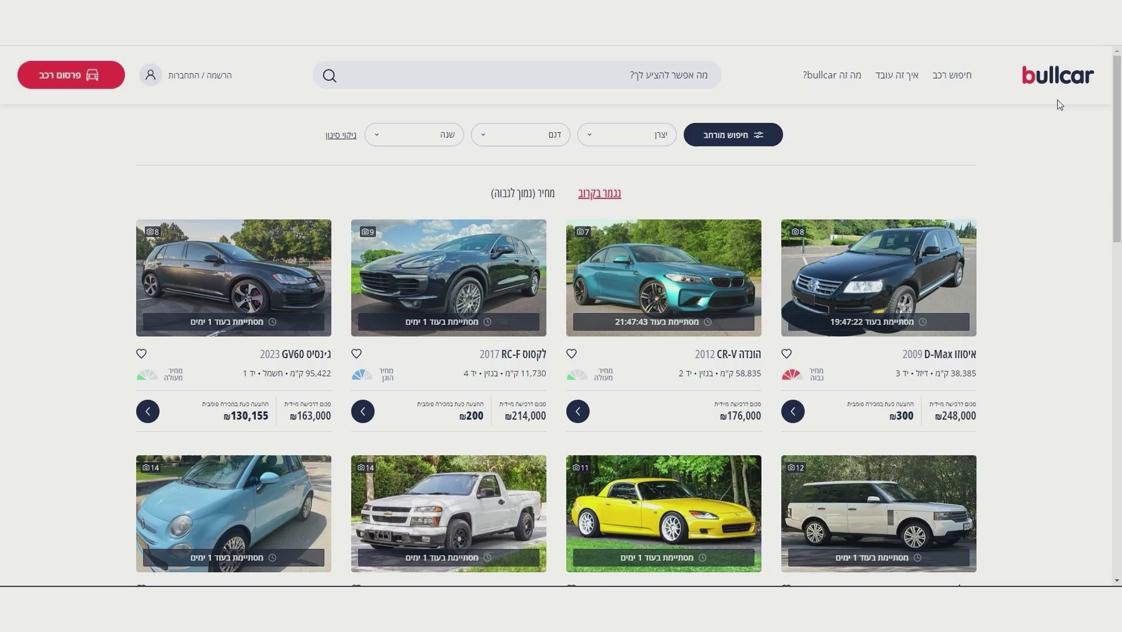Click photo count badge on yellow convertible image
1122x632 pixels.
tap(581, 467)
